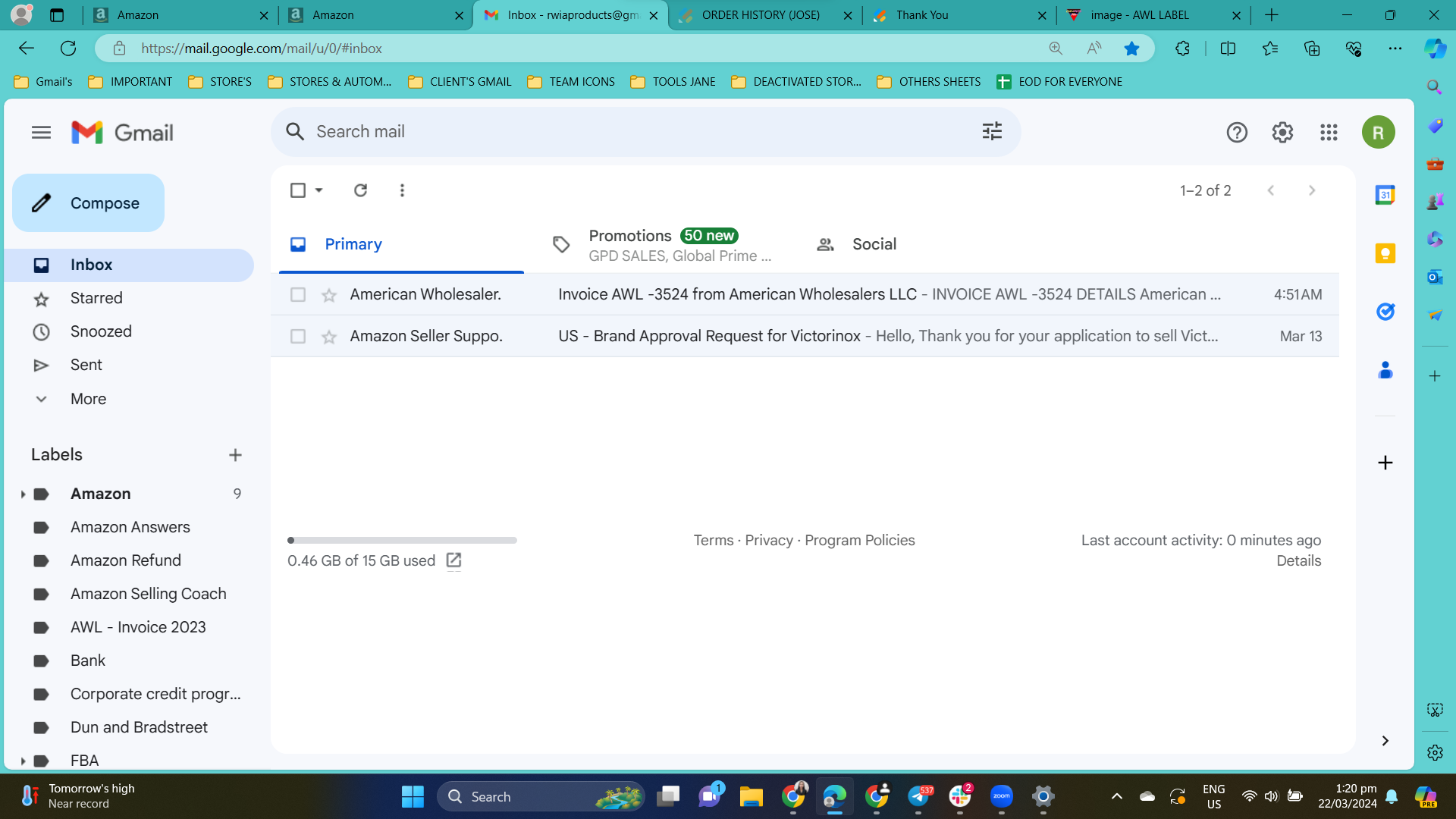Hide the side panel arrow
The height and width of the screenshot is (819, 1456).
1385,741
